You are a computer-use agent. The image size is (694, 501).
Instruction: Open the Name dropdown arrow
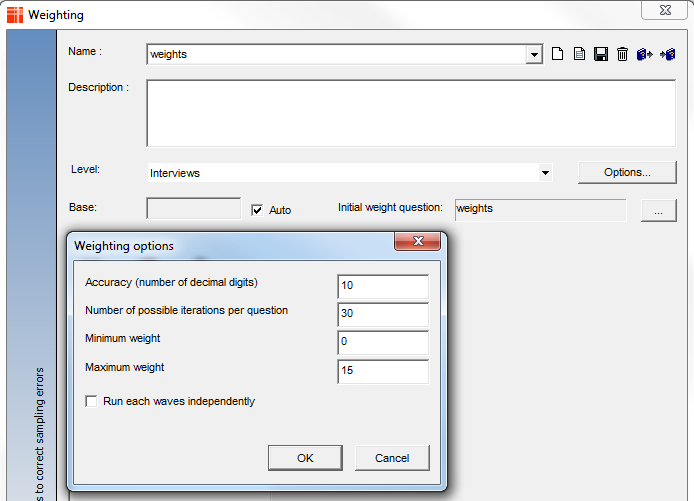pos(534,54)
